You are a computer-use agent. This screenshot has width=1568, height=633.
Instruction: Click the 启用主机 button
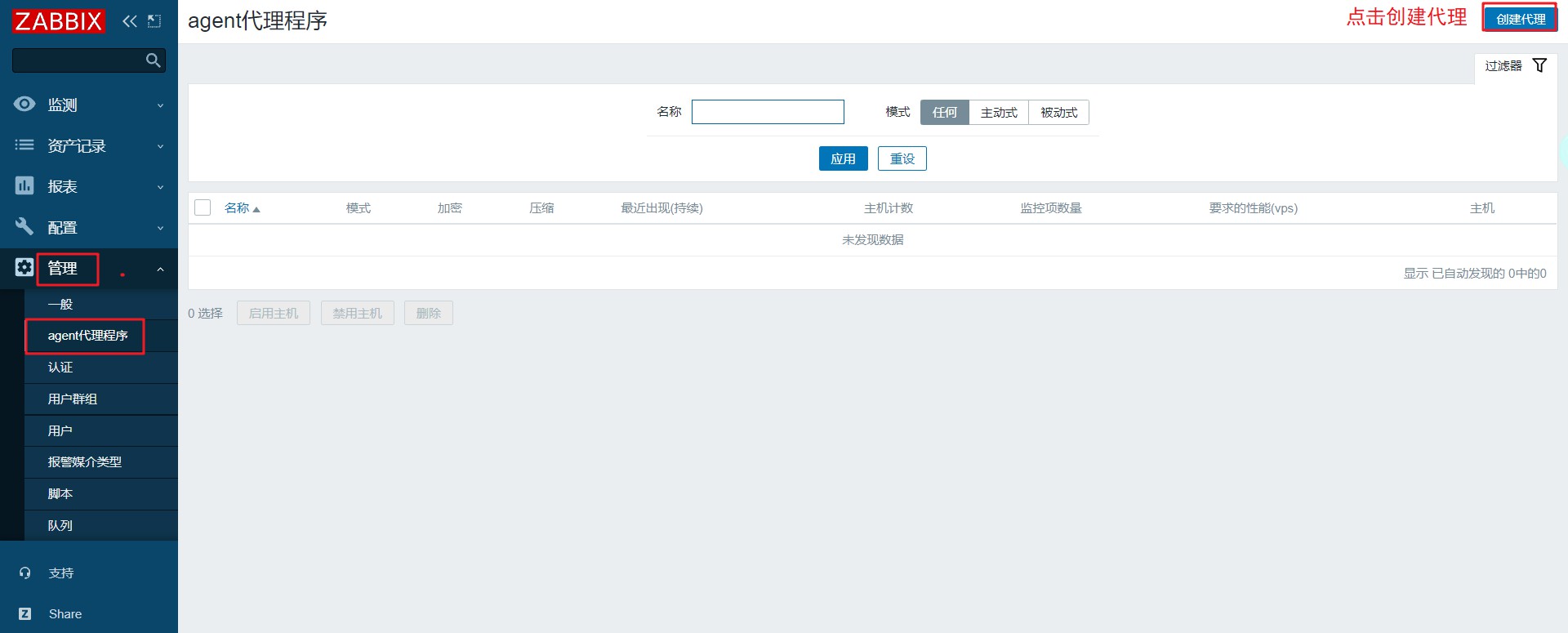pyautogui.click(x=274, y=313)
